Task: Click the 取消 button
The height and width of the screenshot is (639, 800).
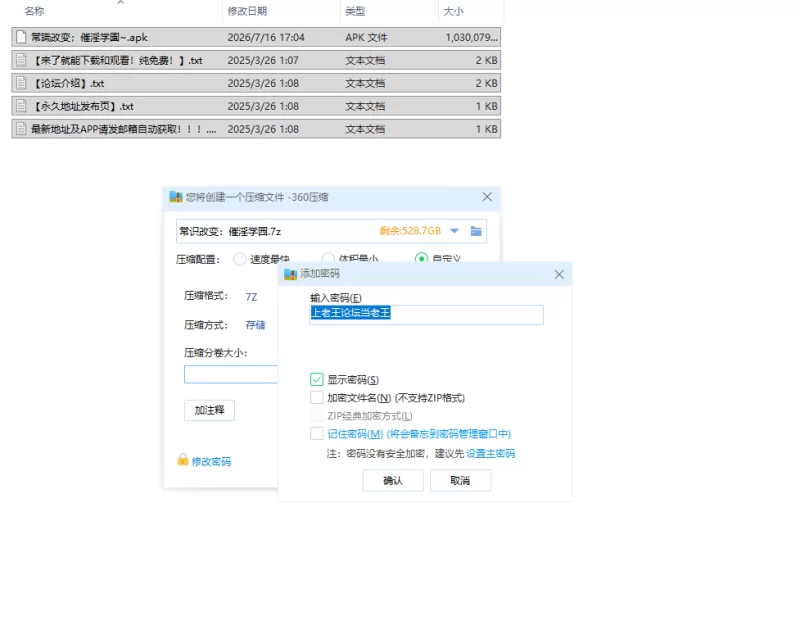Action: (x=460, y=480)
